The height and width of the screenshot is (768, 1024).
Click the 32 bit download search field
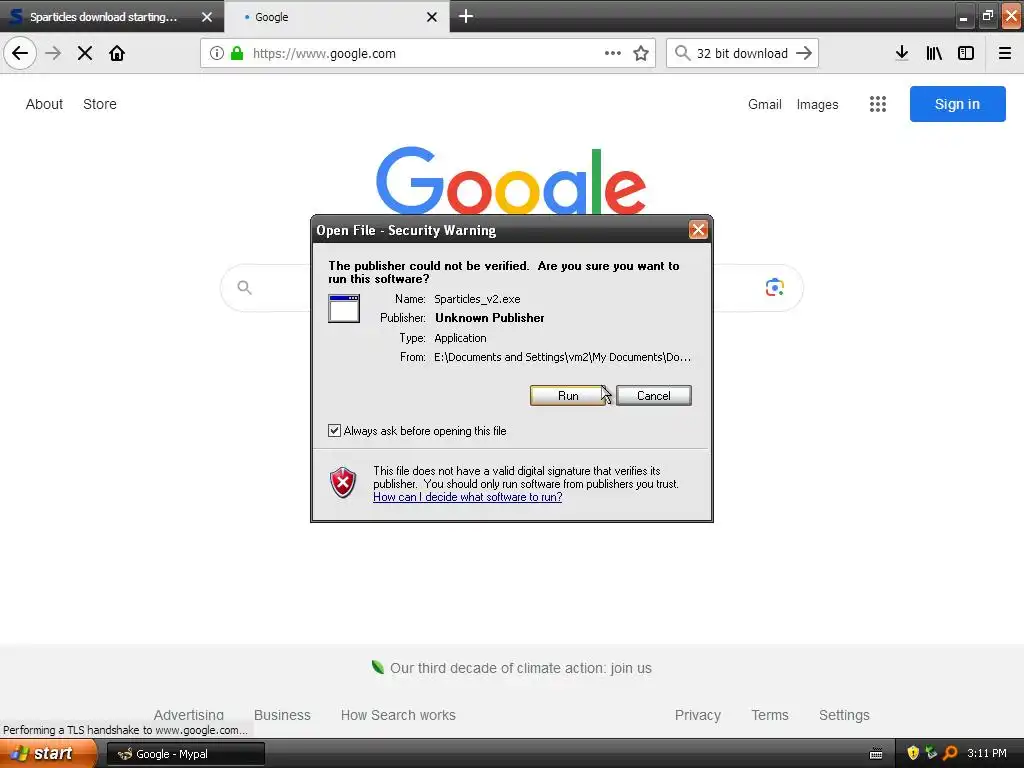click(x=742, y=54)
